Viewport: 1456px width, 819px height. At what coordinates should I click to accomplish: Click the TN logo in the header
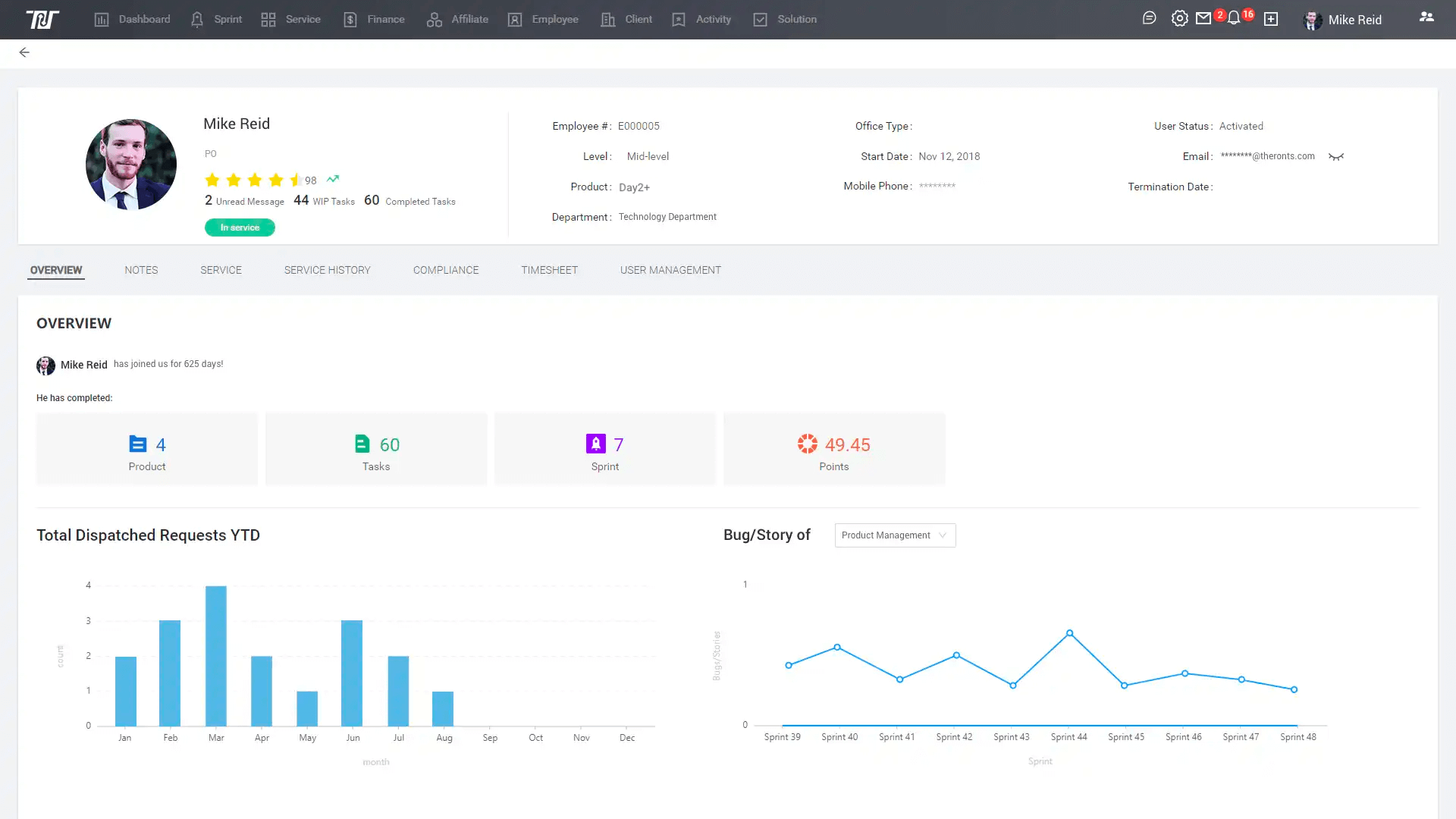coord(42,20)
